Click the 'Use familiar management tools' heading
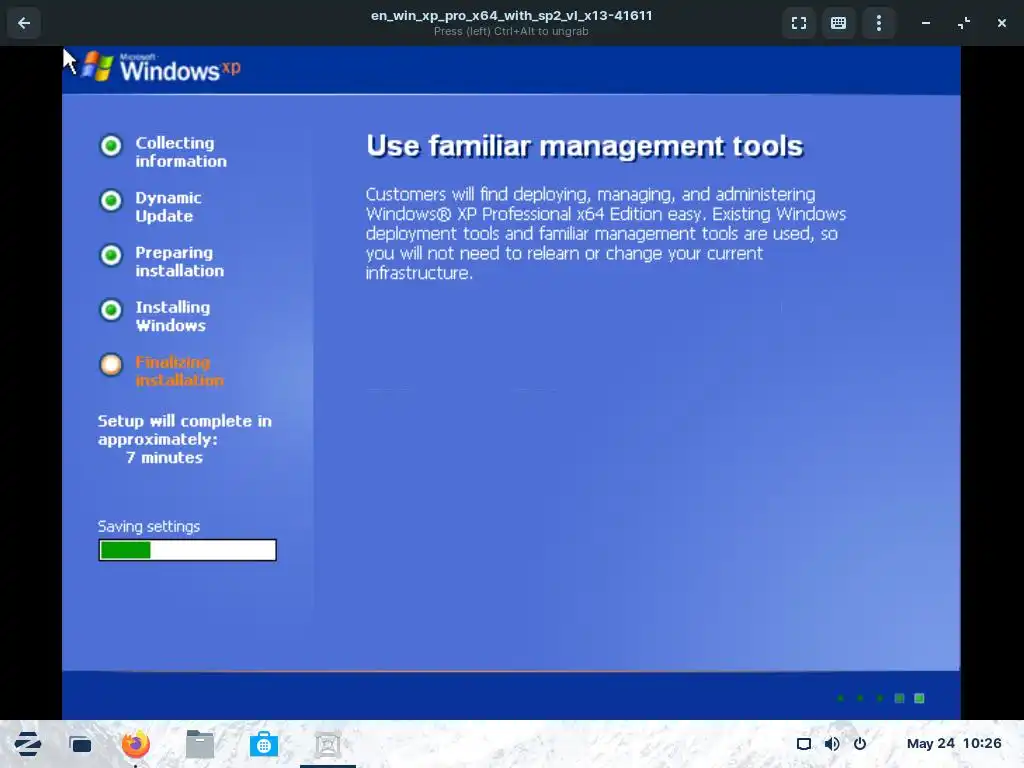Screen dimensions: 1024x768 pyautogui.click(x=584, y=146)
